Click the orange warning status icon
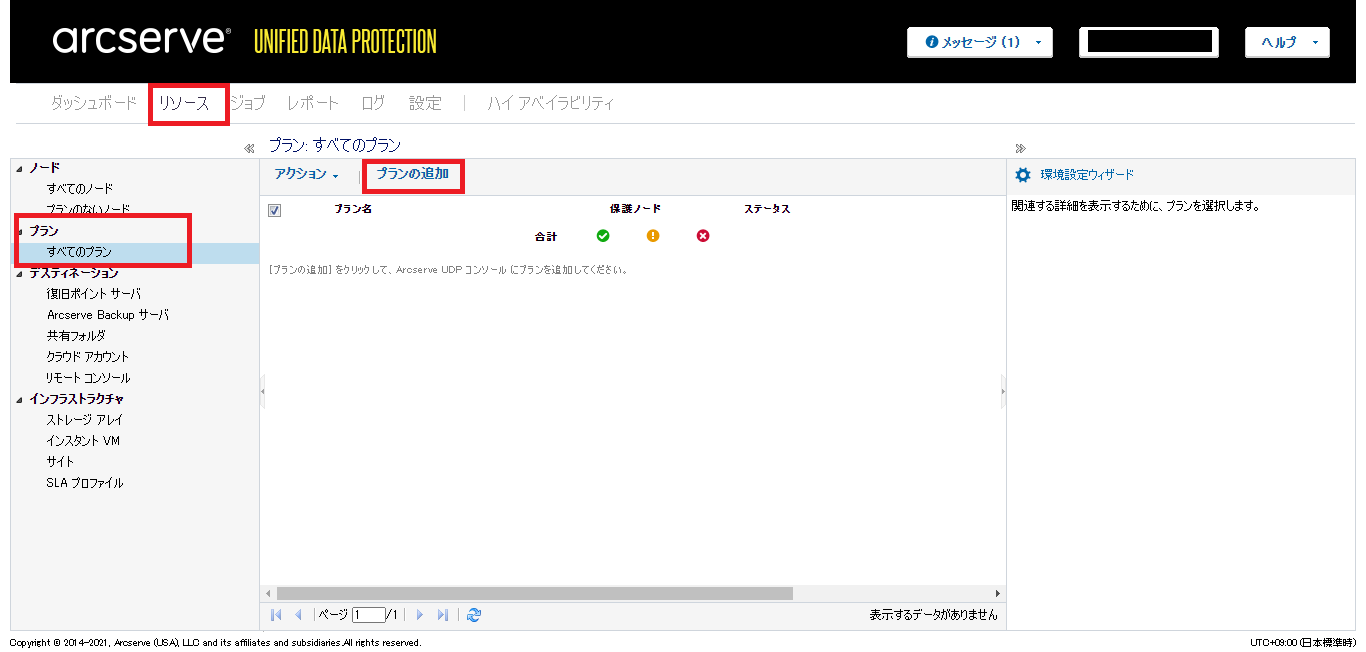Image resolution: width=1366 pixels, height=652 pixels. (653, 236)
